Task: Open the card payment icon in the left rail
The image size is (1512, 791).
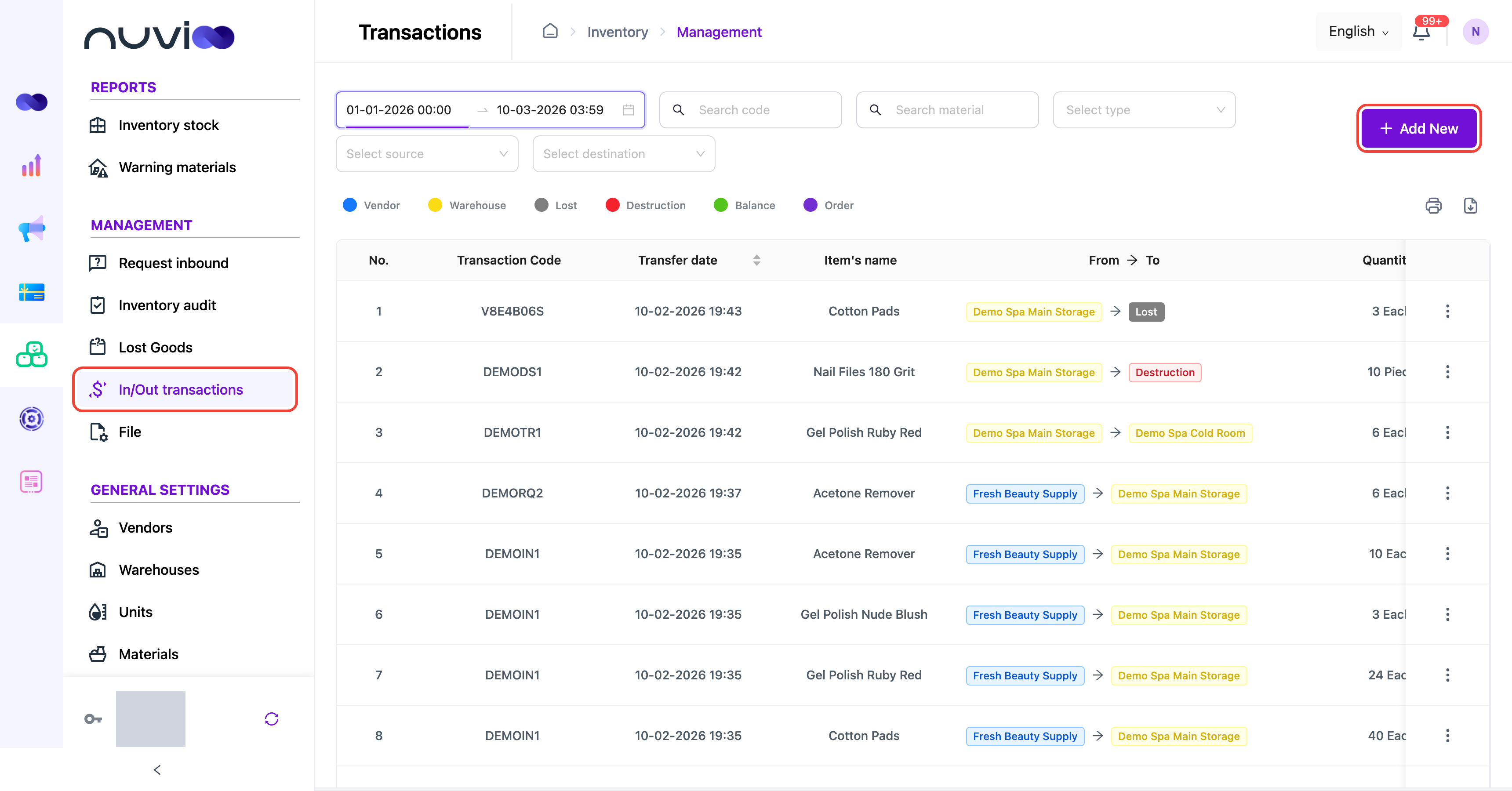Action: click(x=32, y=292)
